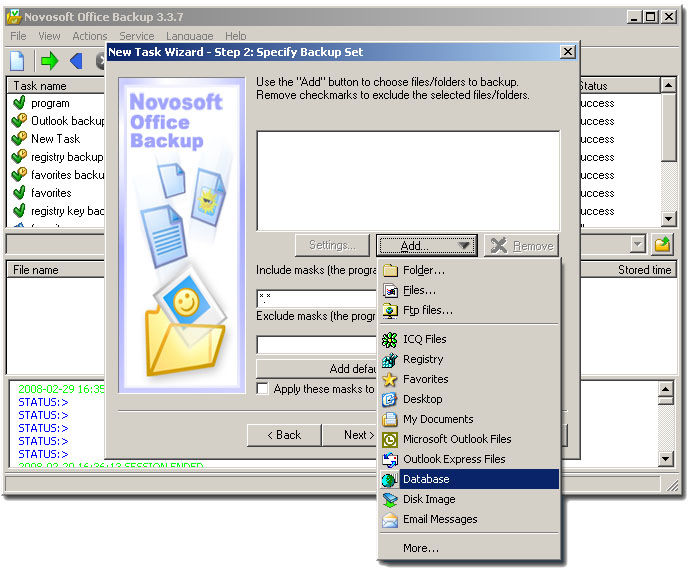Click the Include masks input field
Image resolution: width=695 pixels, height=573 pixels.
316,298
